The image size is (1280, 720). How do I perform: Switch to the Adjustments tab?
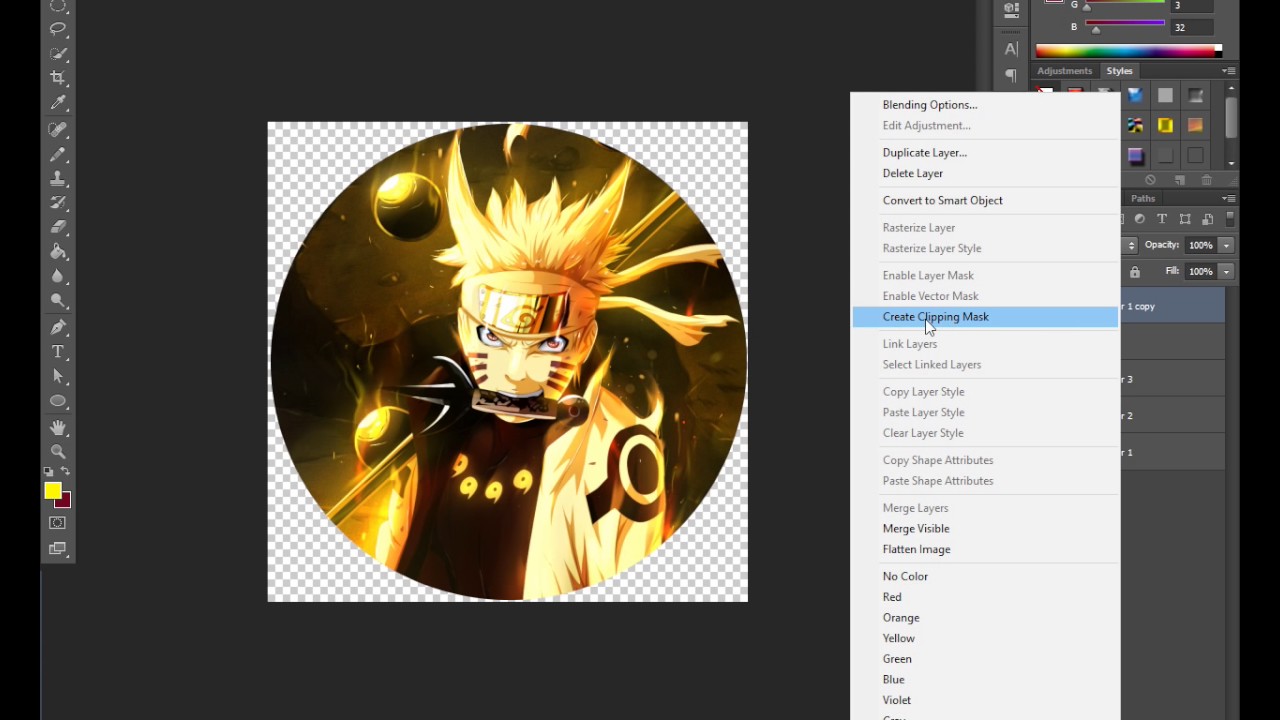click(x=1064, y=71)
